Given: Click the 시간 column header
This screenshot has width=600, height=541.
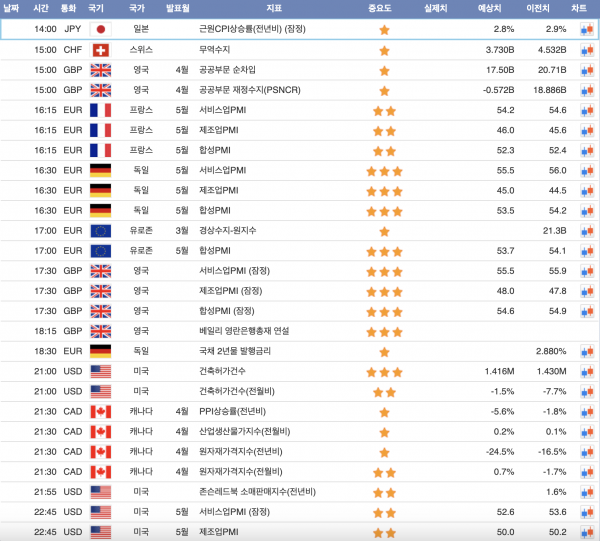Looking at the screenshot, I should (x=41, y=8).
